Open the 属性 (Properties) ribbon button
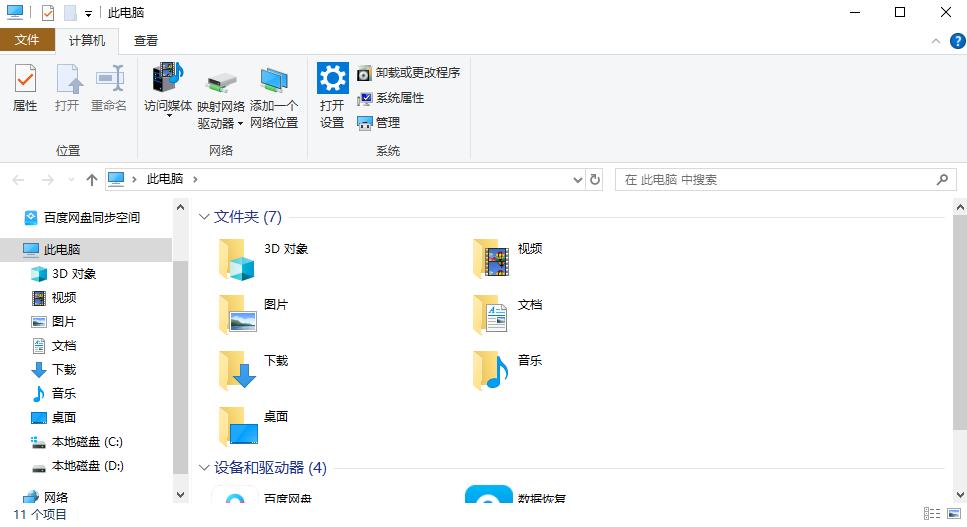Viewport: 967px width, 527px height. (x=25, y=88)
